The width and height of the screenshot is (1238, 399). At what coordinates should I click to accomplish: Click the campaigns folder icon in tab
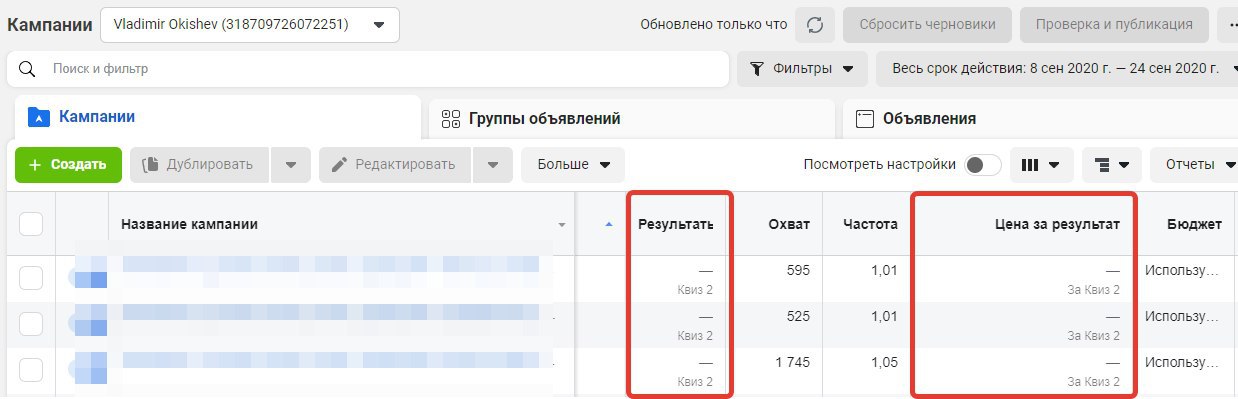[38, 116]
